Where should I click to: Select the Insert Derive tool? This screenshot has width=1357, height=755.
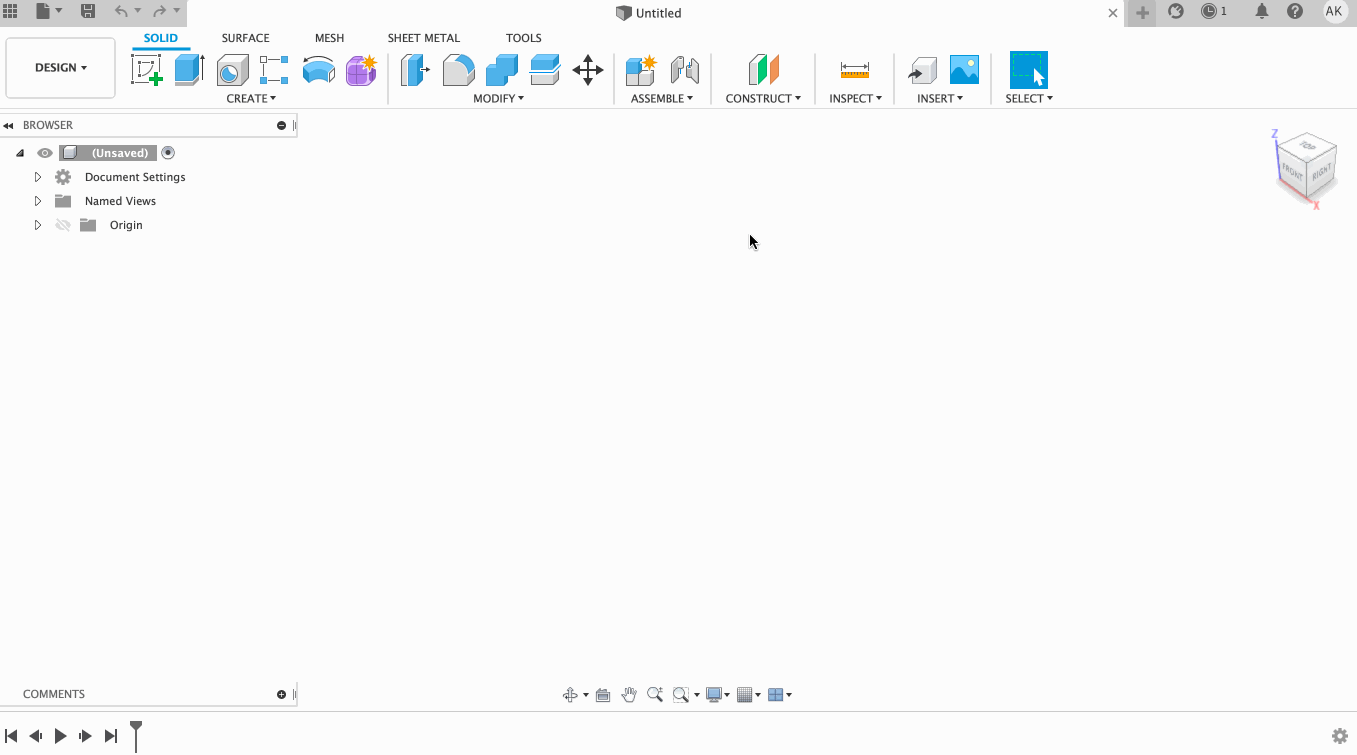(922, 69)
